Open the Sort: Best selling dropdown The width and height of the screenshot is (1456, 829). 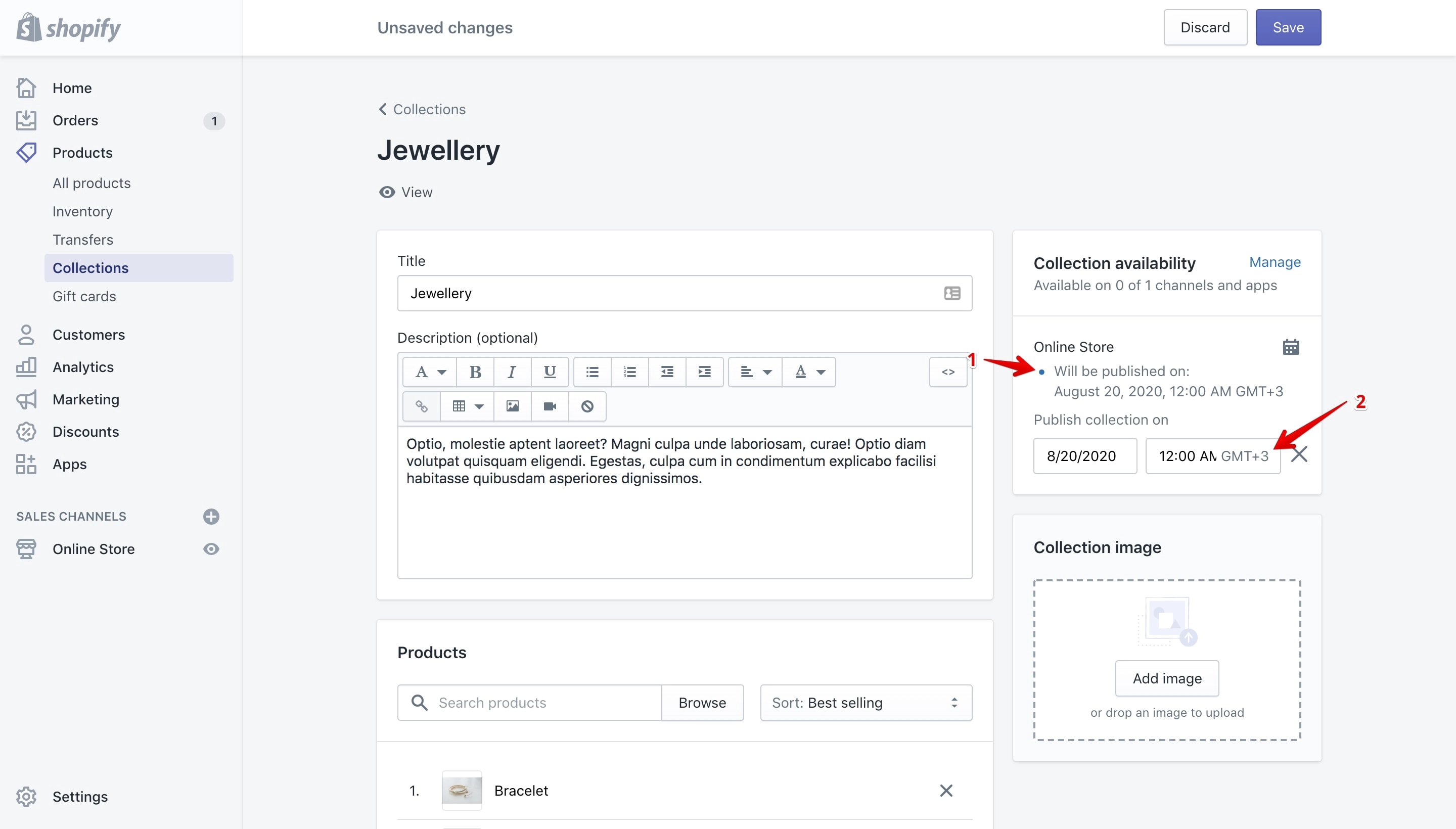pos(866,703)
